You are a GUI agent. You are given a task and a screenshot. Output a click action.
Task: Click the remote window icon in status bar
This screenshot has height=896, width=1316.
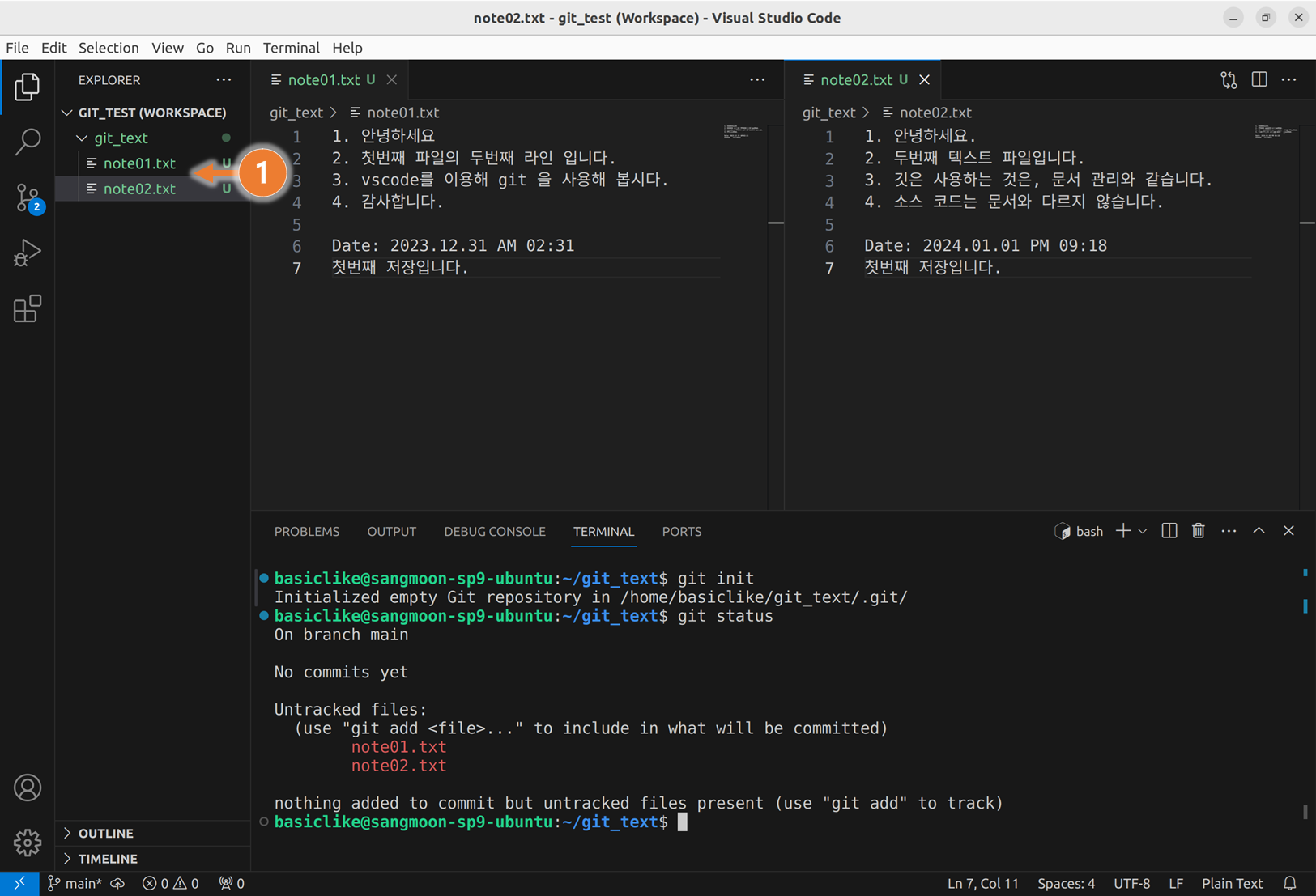[x=19, y=883]
